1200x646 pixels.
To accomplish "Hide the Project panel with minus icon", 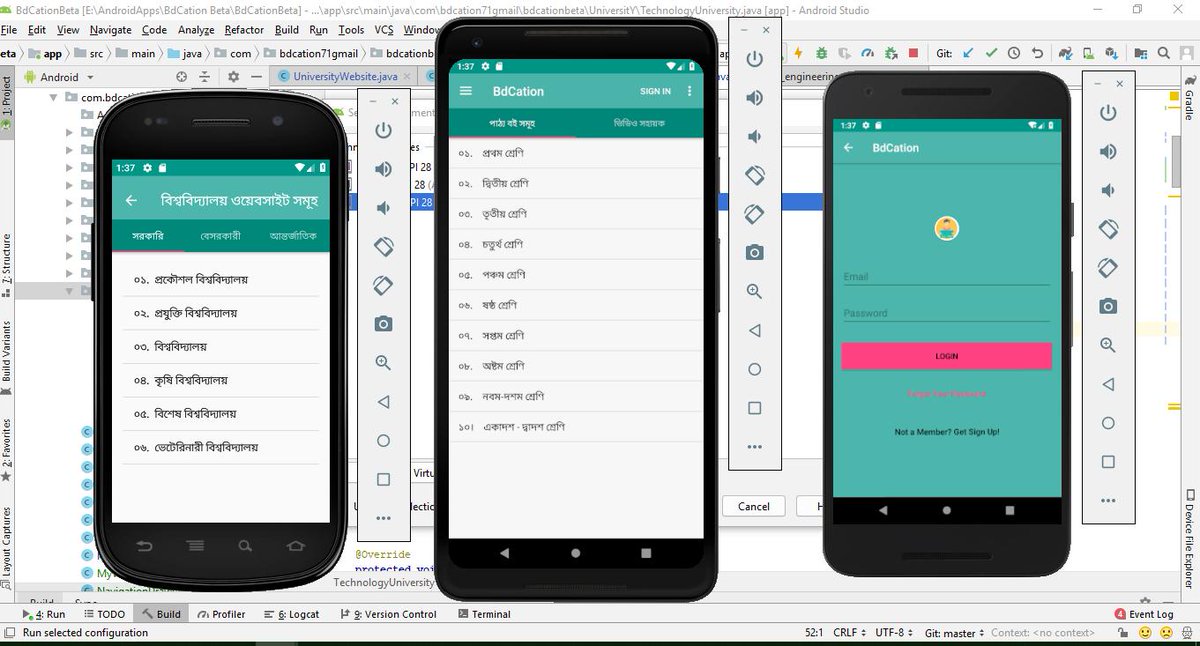I will [256, 76].
